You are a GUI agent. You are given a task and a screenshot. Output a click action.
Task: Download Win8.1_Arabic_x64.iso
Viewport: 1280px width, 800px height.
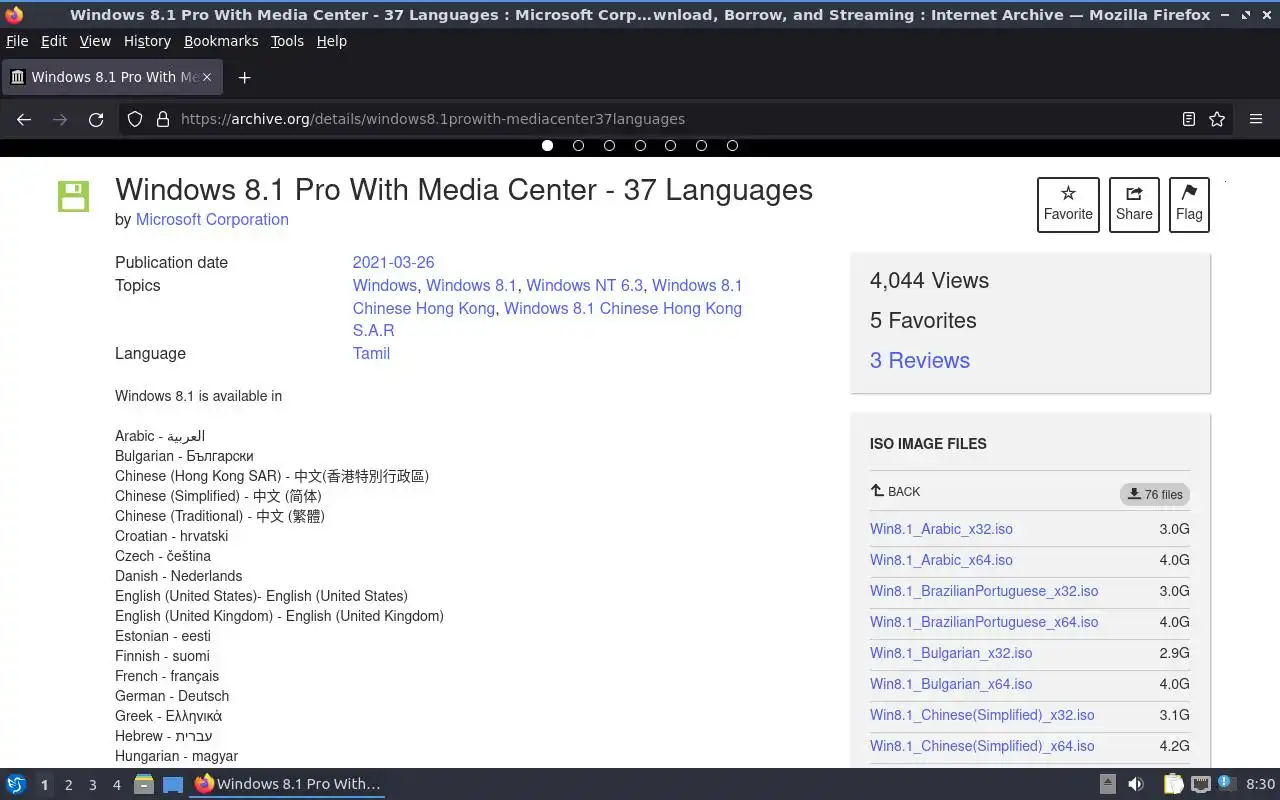pyautogui.click(x=941, y=560)
